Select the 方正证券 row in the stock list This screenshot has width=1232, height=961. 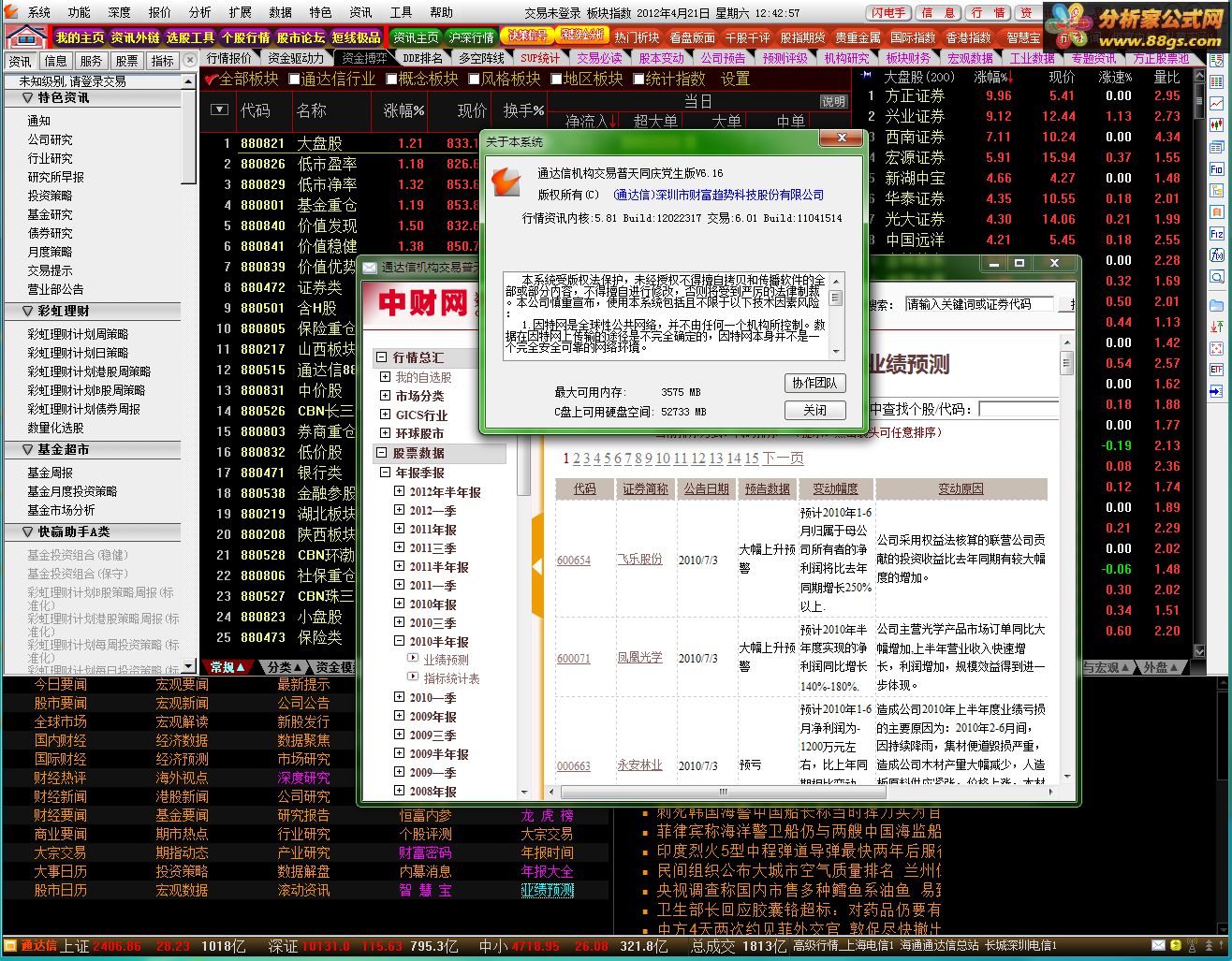pyautogui.click(x=1027, y=95)
